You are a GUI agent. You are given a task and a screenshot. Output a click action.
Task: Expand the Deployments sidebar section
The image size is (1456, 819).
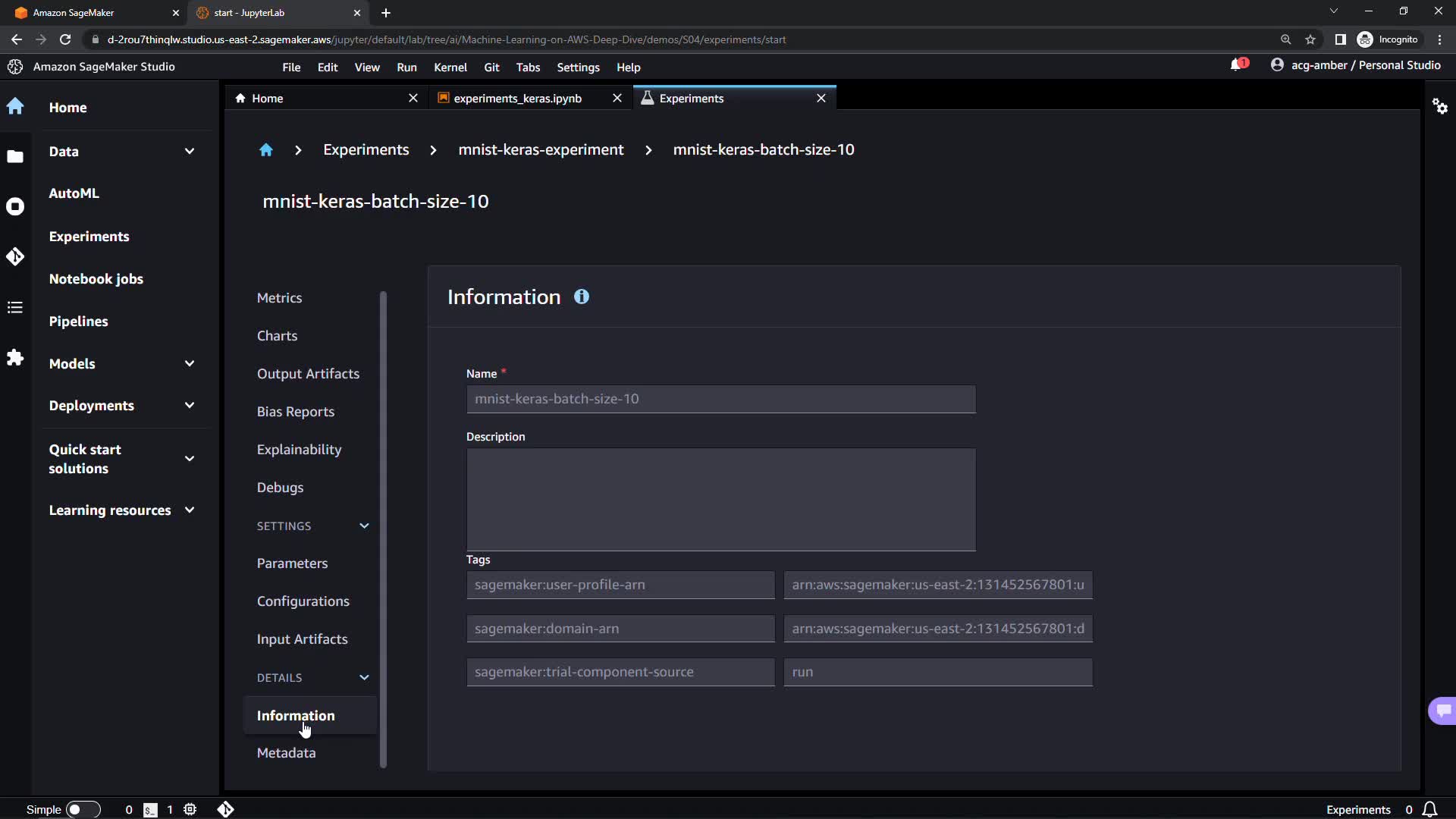[190, 406]
